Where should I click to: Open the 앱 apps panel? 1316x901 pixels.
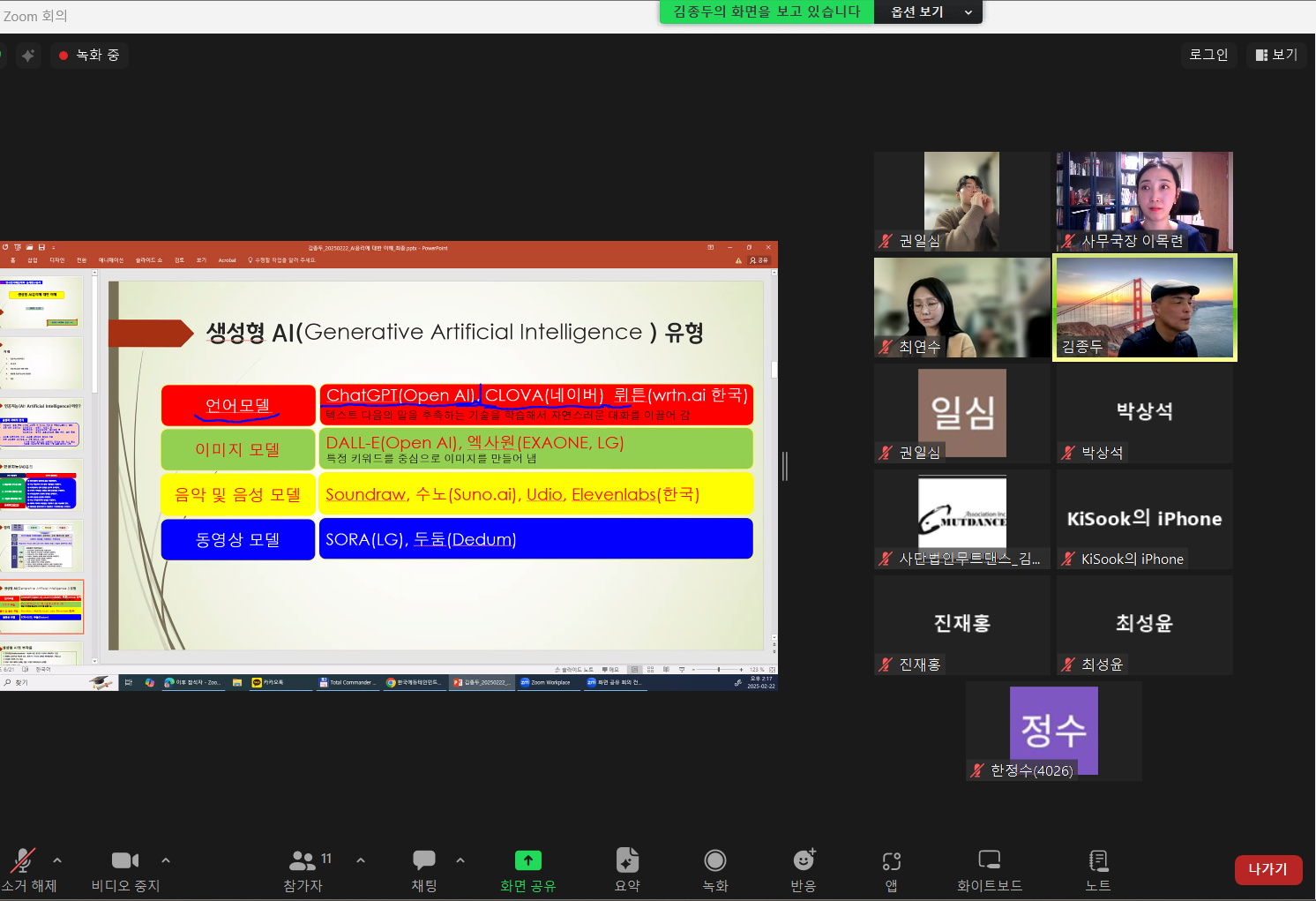tap(892, 869)
